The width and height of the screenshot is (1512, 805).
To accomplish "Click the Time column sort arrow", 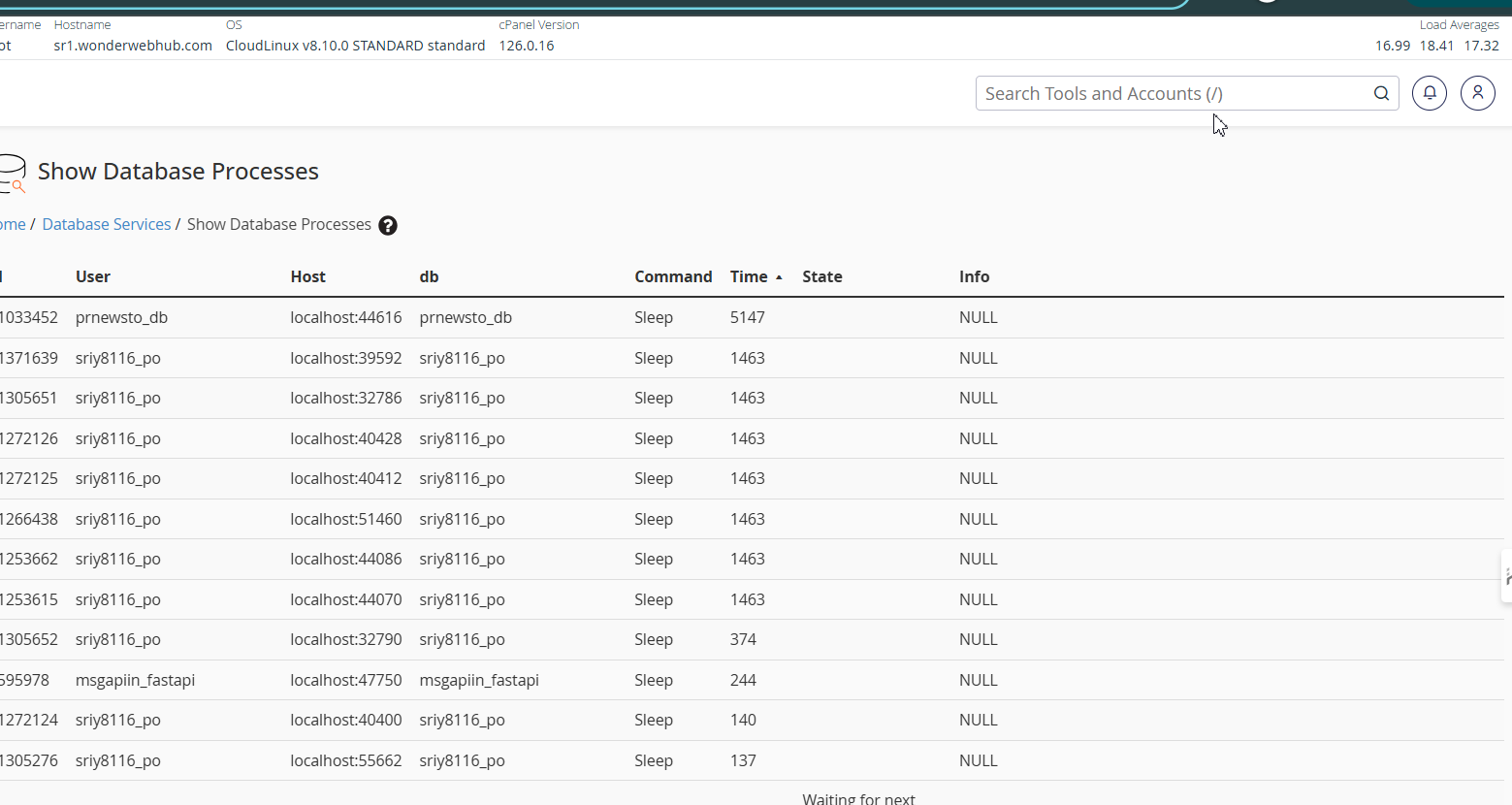I will click(x=779, y=277).
